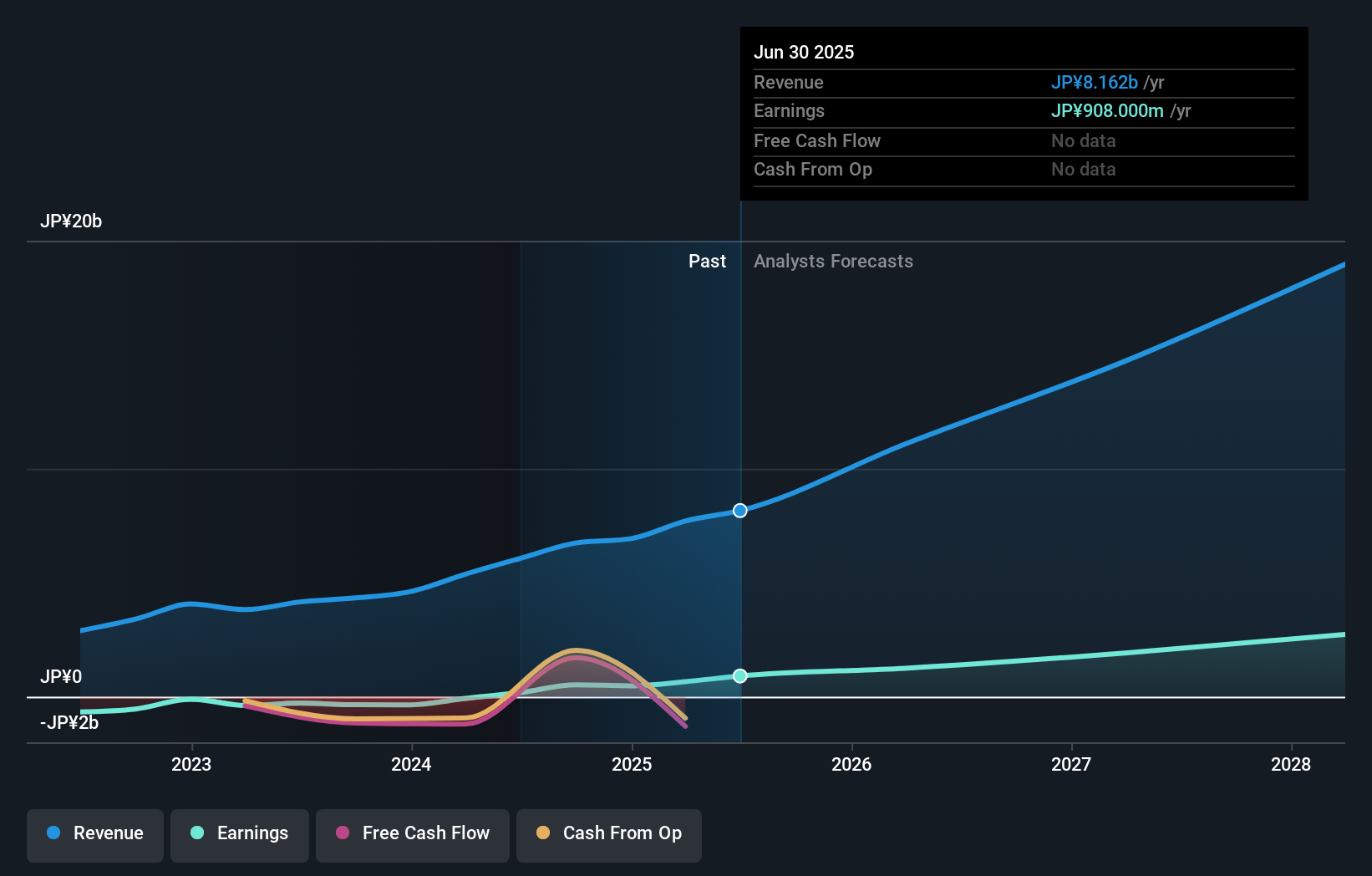Viewport: 1372px width, 876px height.
Task: Toggle the Earnings series visibility
Action: coord(240,834)
